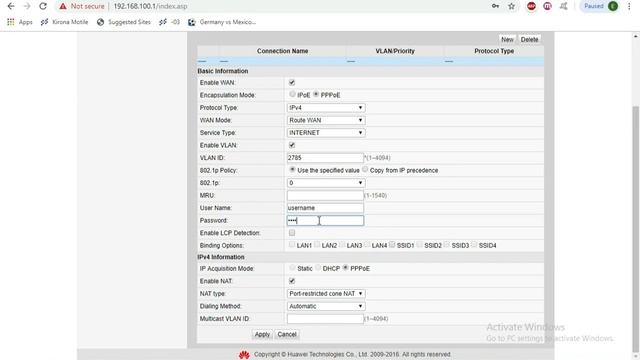Screen dimensions: 640x360
Task: Open the Not secure site warning
Action: tap(82, 6)
